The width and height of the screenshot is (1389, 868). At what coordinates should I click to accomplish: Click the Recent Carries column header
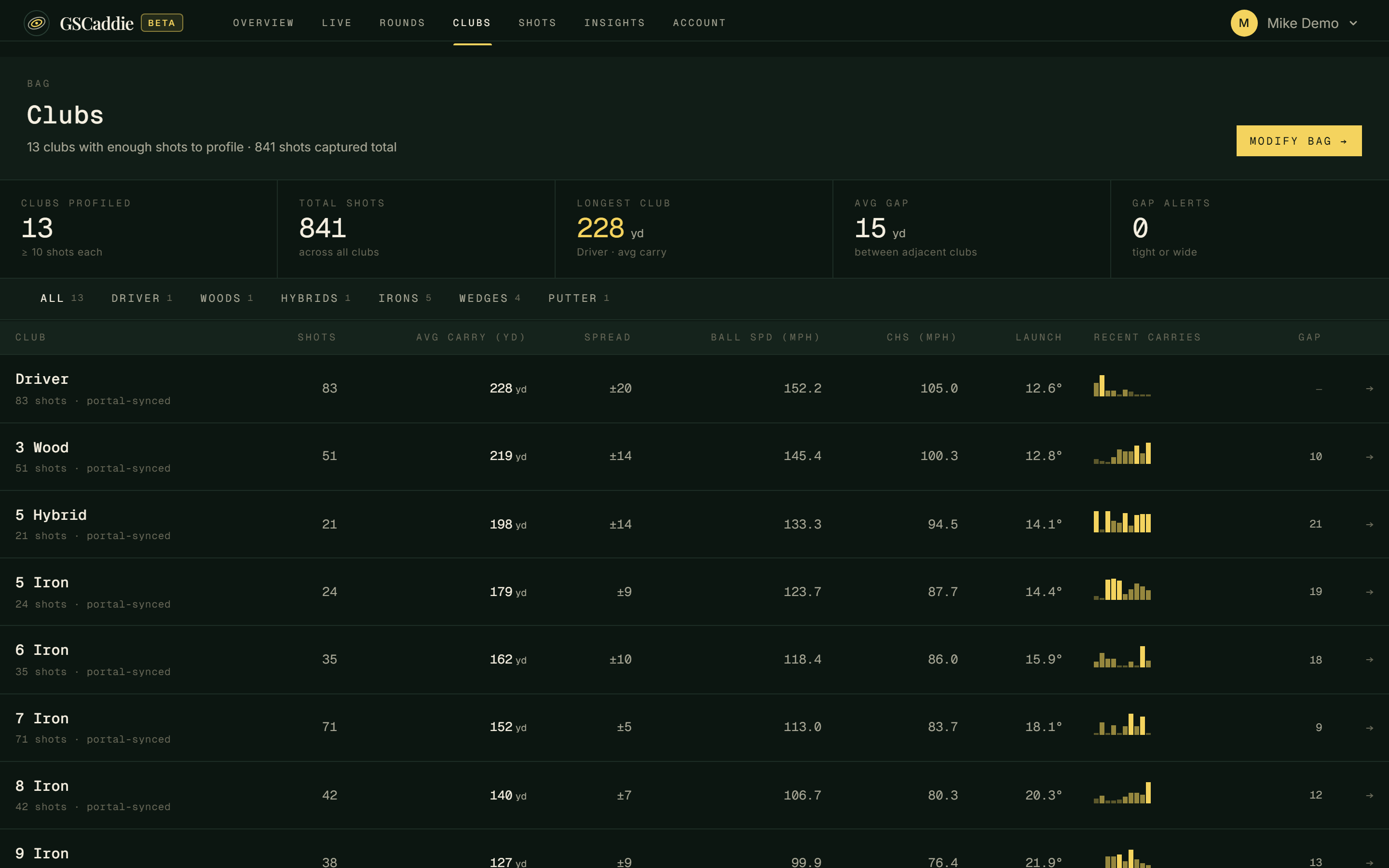click(x=1147, y=337)
